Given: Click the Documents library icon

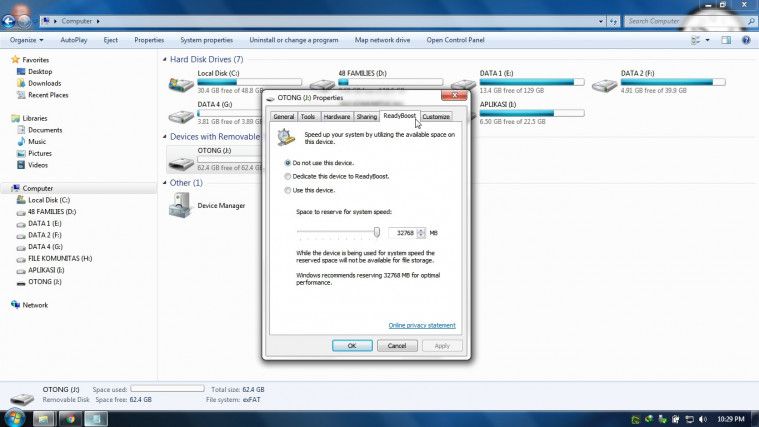Looking at the screenshot, I should [21, 130].
